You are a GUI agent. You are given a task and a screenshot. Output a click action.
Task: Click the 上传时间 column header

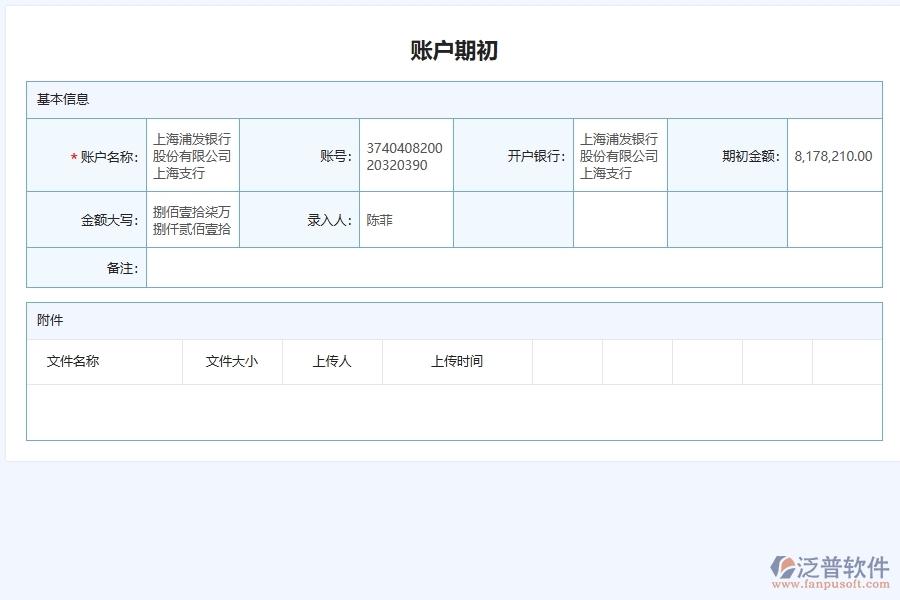point(456,362)
